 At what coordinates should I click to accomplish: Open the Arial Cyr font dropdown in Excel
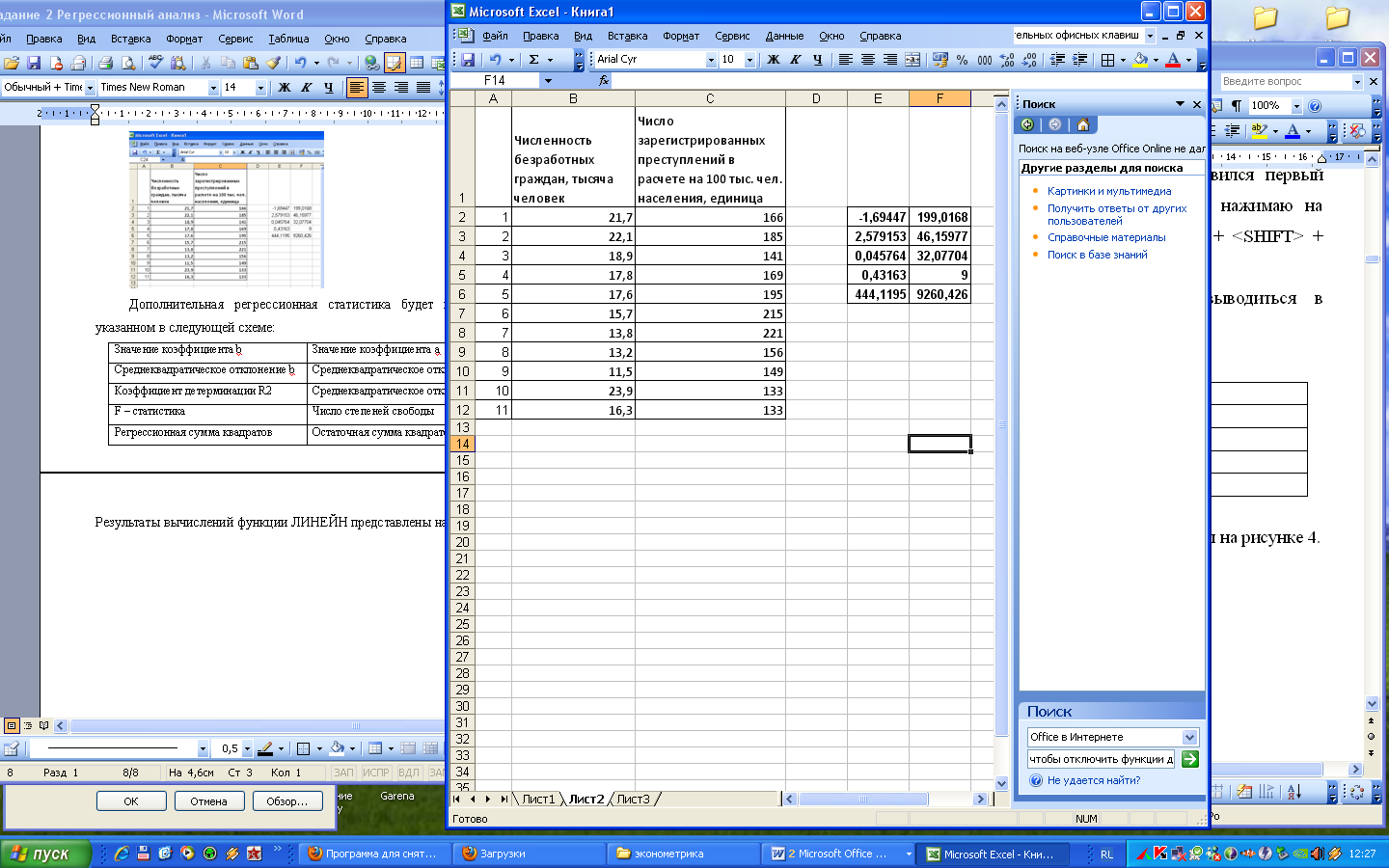[711, 60]
